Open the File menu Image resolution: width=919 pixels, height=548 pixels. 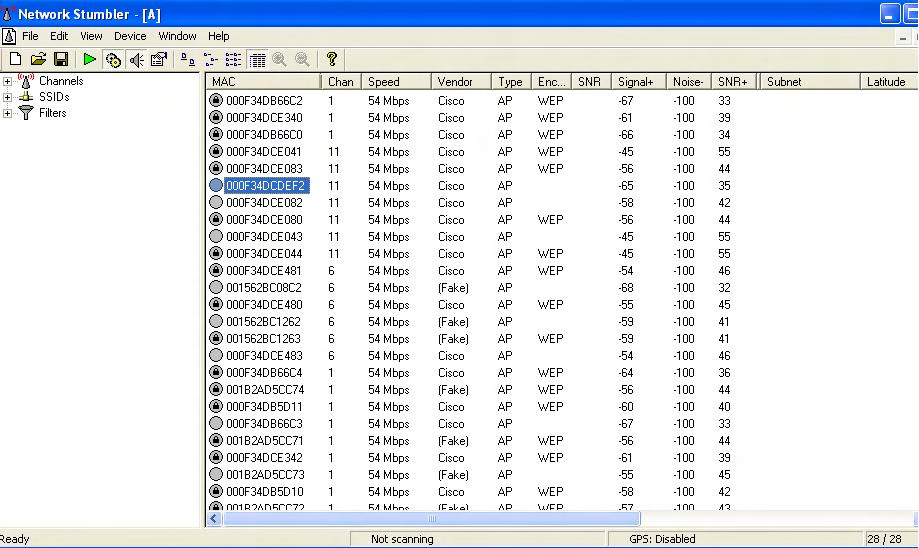pos(30,36)
